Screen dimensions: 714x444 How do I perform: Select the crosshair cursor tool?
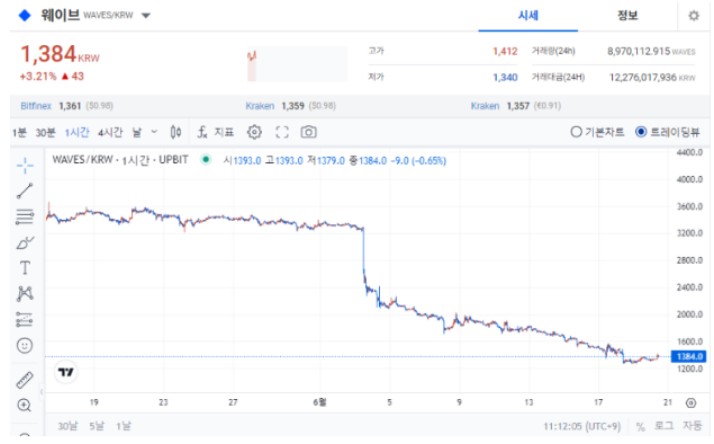point(25,165)
